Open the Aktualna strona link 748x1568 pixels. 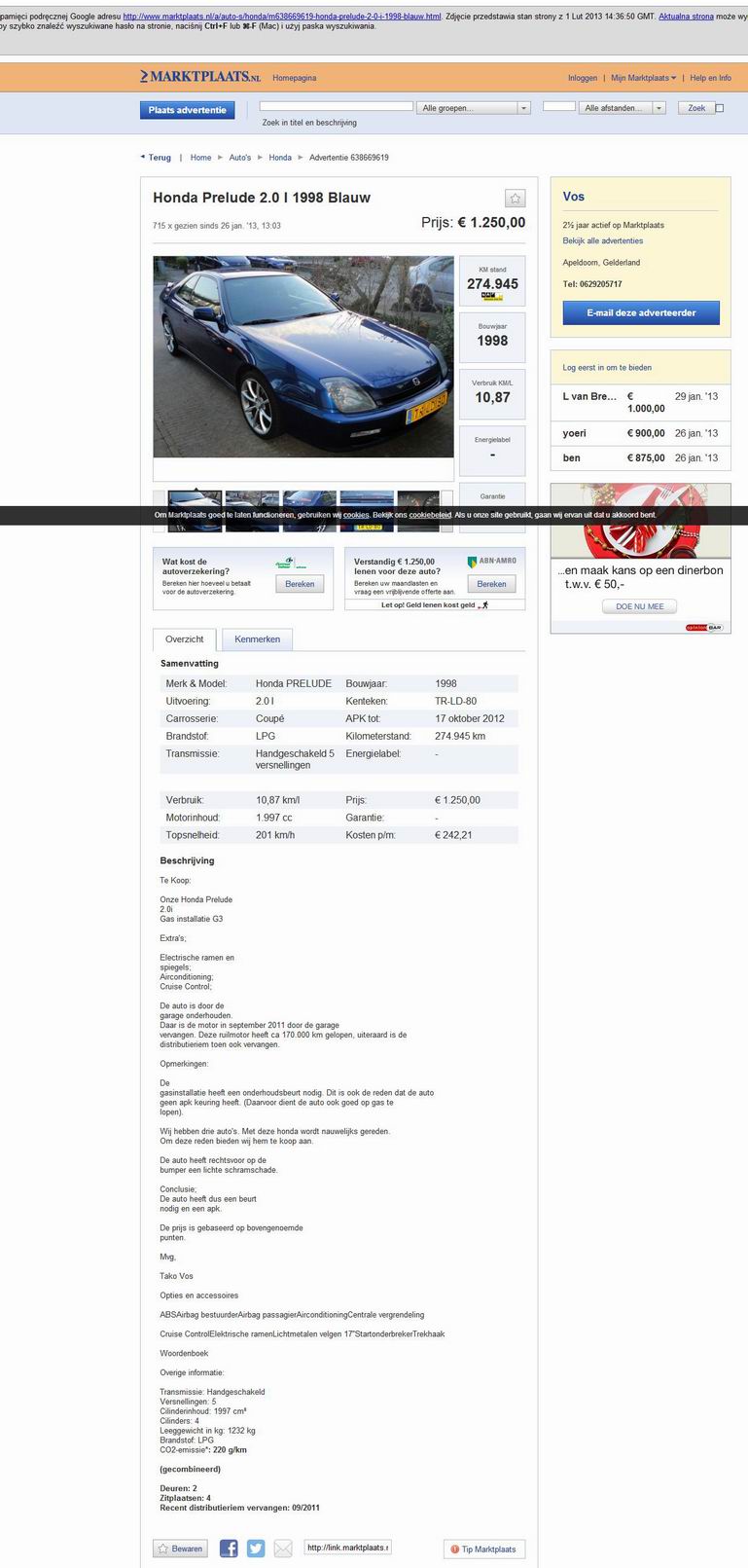point(686,17)
